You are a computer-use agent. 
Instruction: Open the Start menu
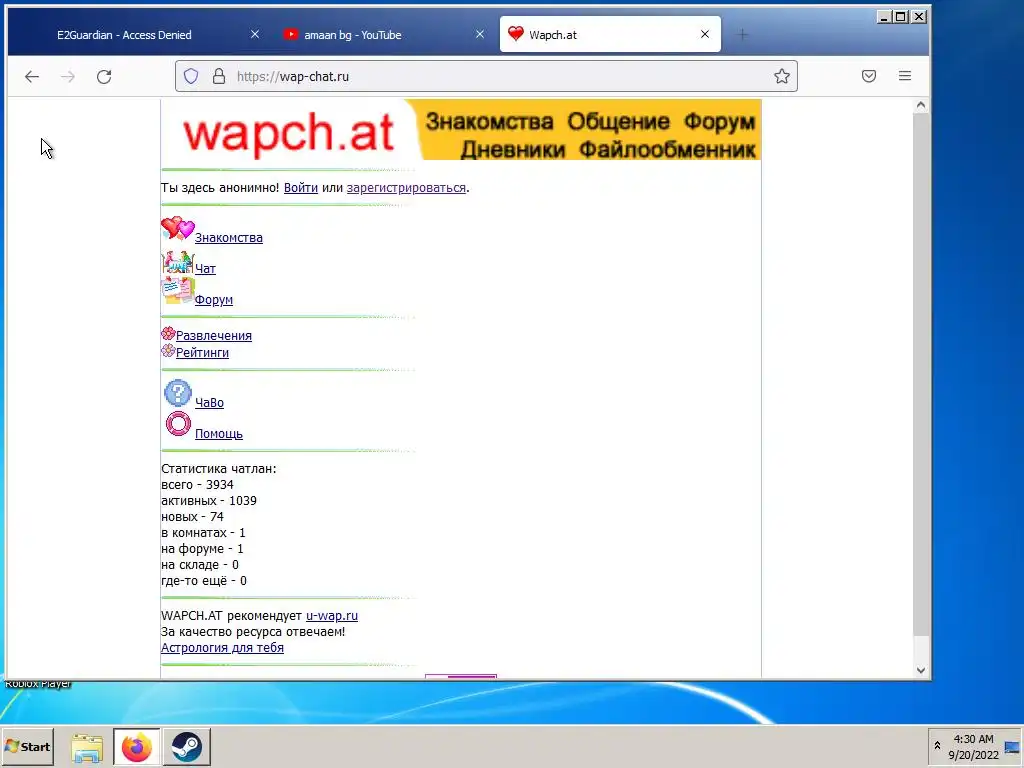[27, 747]
